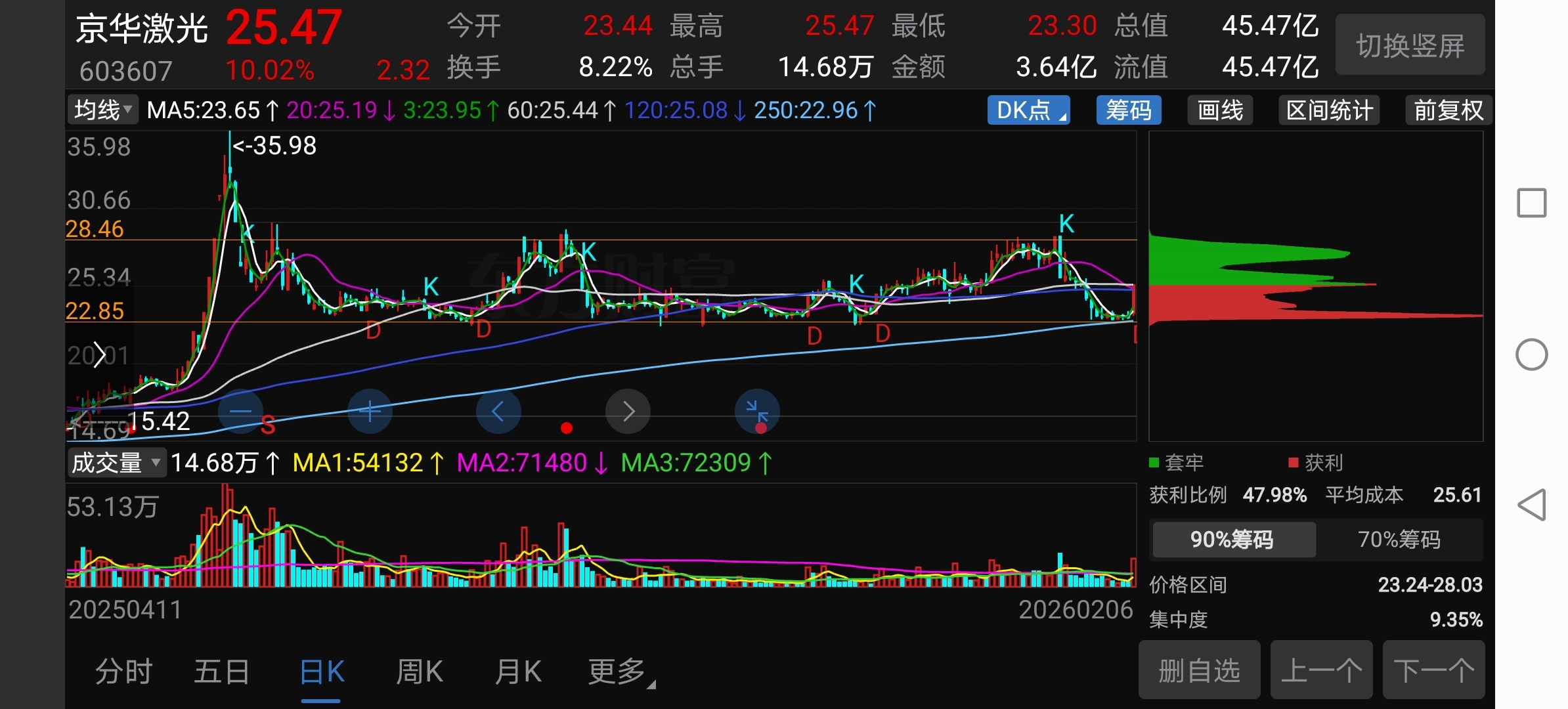The image size is (1568, 709).
Task: Toggle the 筹码 chip distribution panel
Action: [1128, 110]
